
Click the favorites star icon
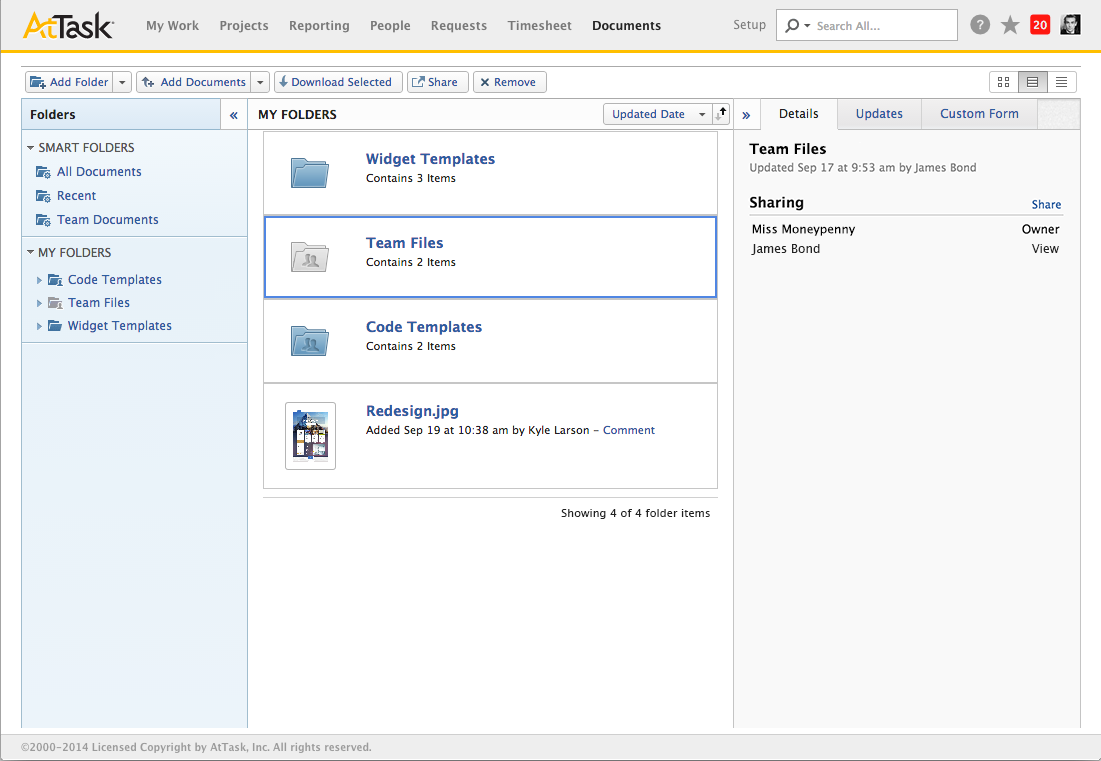click(x=1010, y=25)
